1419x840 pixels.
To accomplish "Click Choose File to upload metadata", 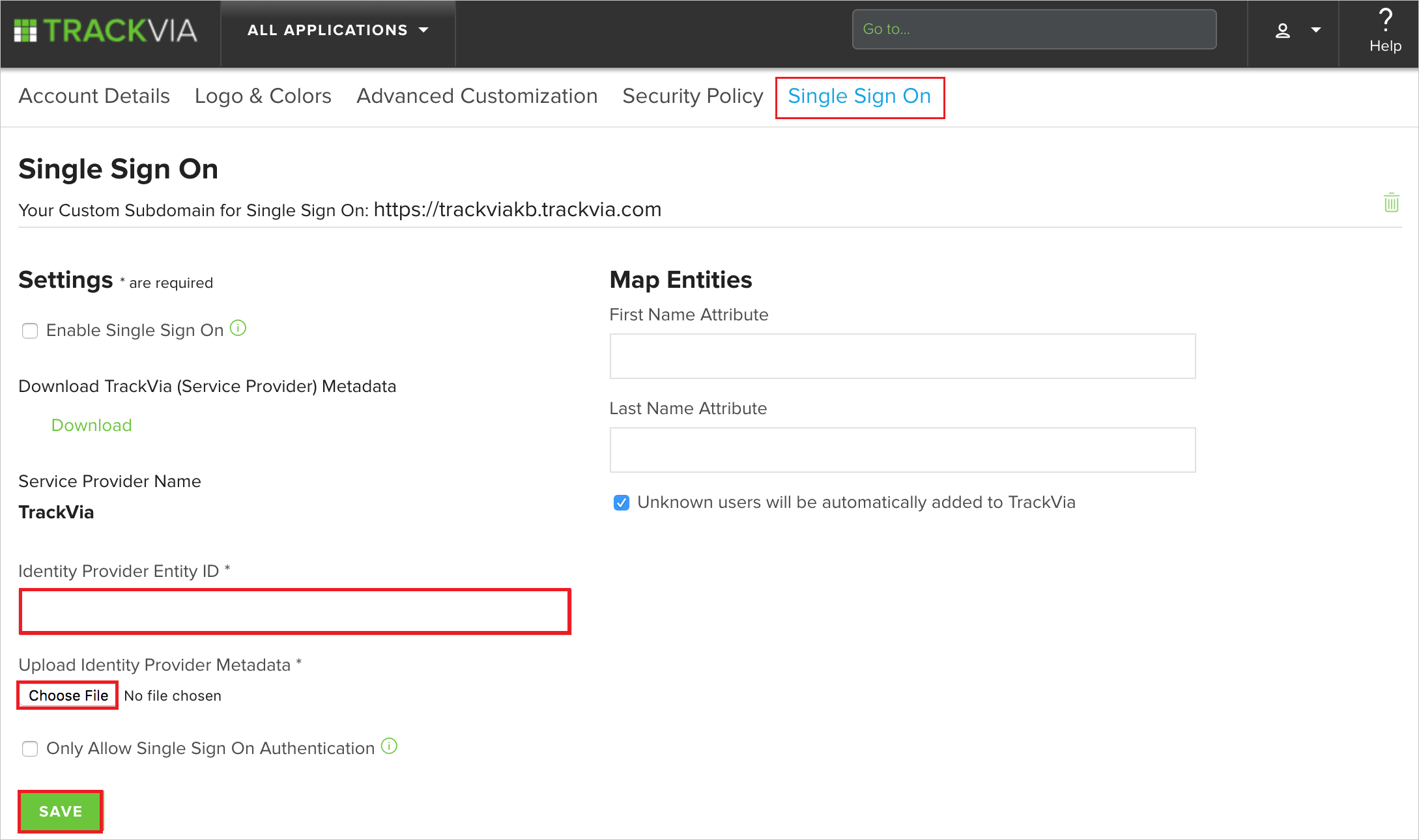I will pos(67,695).
